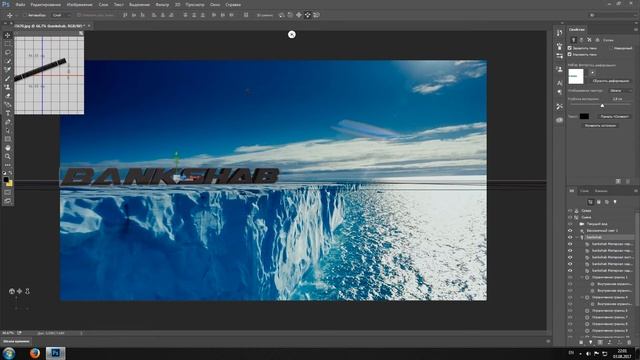Filter 3D panel by Meshes
This screenshot has height=360, width=640.
pyautogui.click(x=599, y=202)
